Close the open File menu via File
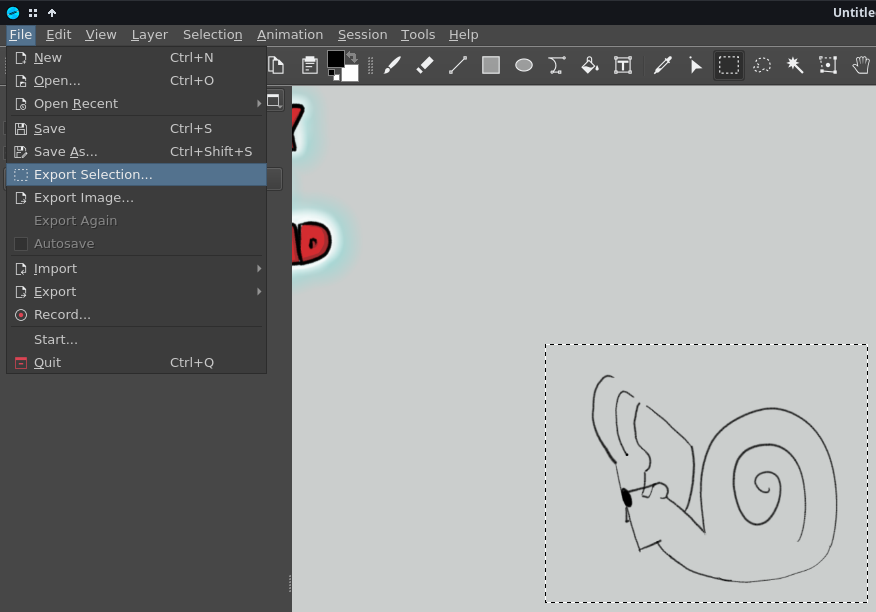 coord(21,35)
